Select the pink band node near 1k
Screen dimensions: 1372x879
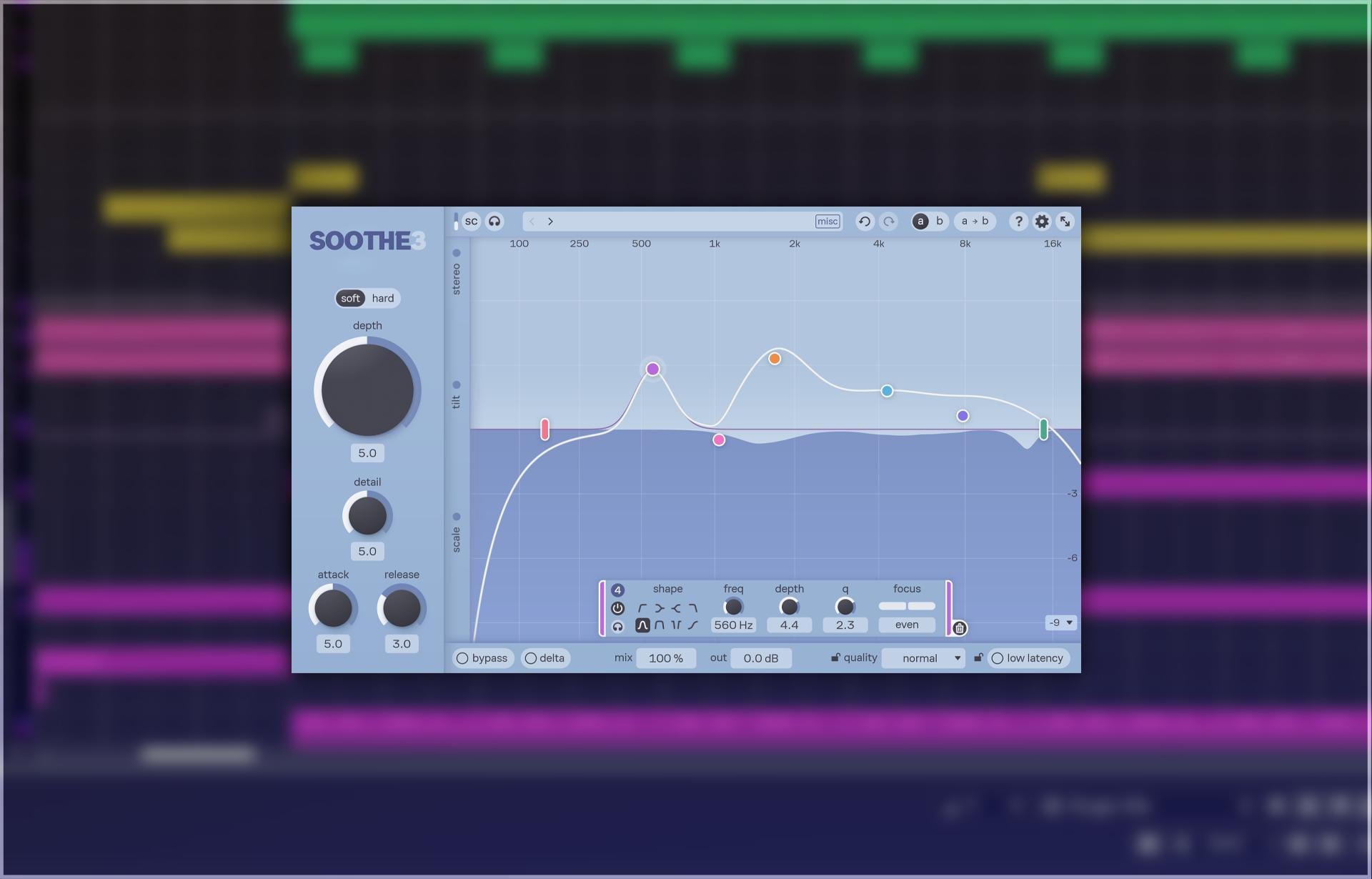click(x=719, y=440)
